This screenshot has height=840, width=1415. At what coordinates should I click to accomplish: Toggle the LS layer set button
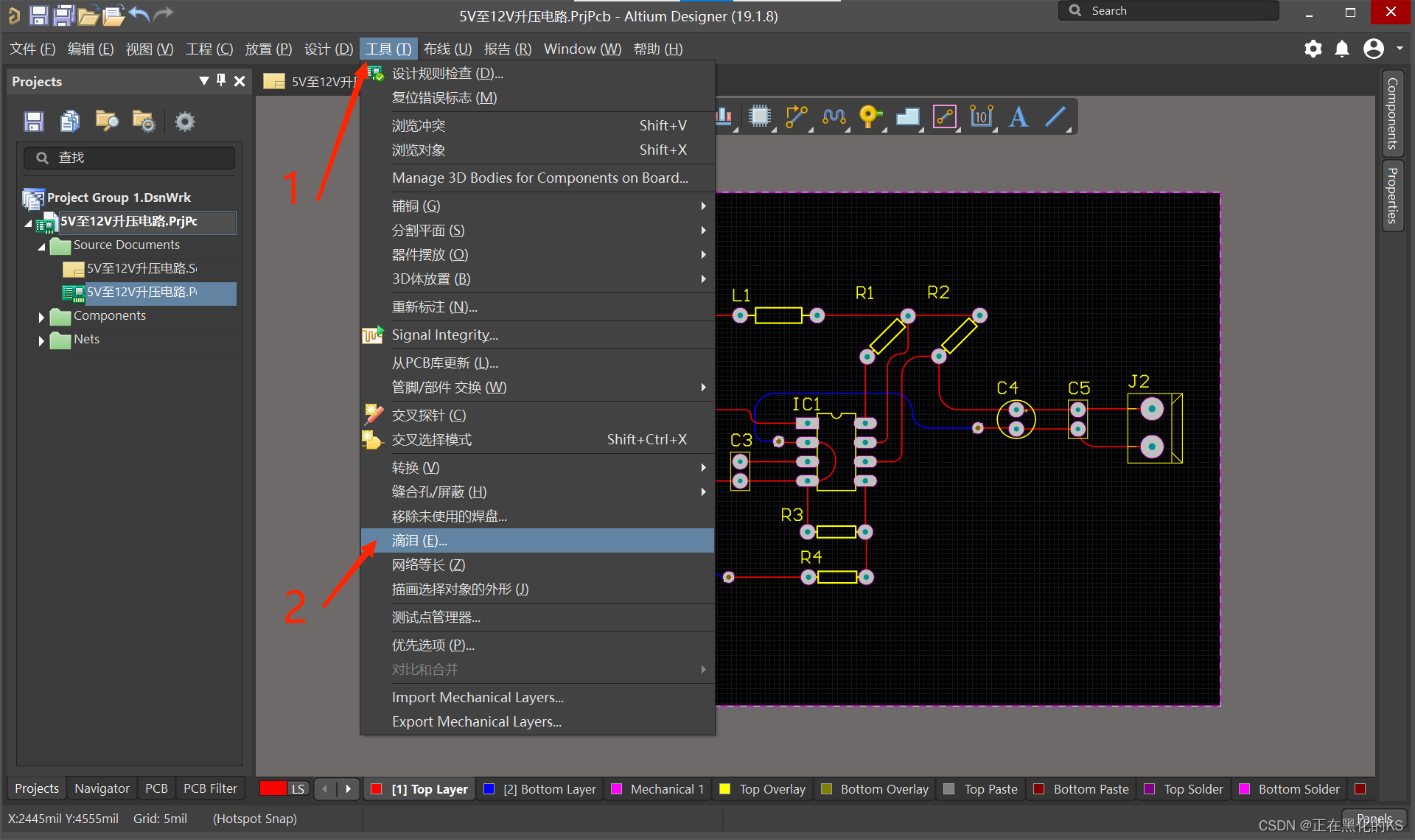(x=298, y=789)
